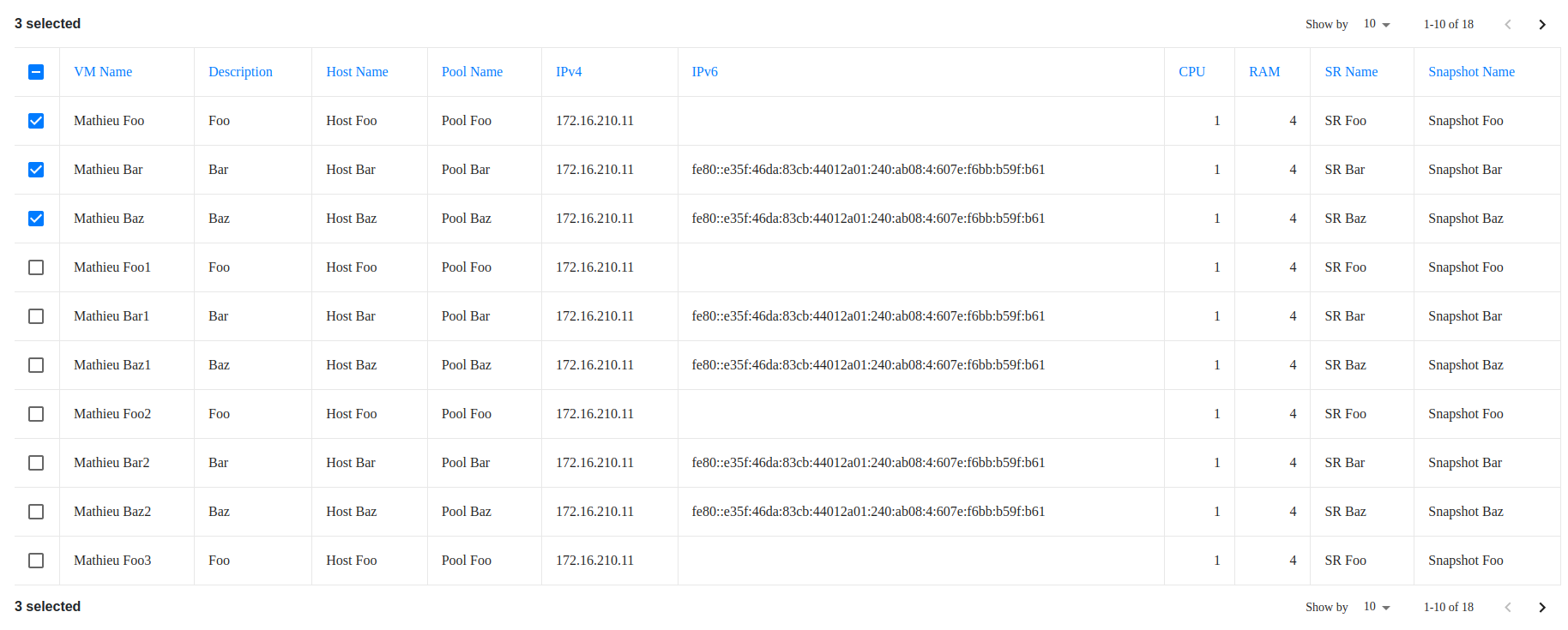Screen dimensions: 1568x630
Task: Click IPv4 172.16.210.11 in Mathieu Foo row
Action: pos(594,121)
